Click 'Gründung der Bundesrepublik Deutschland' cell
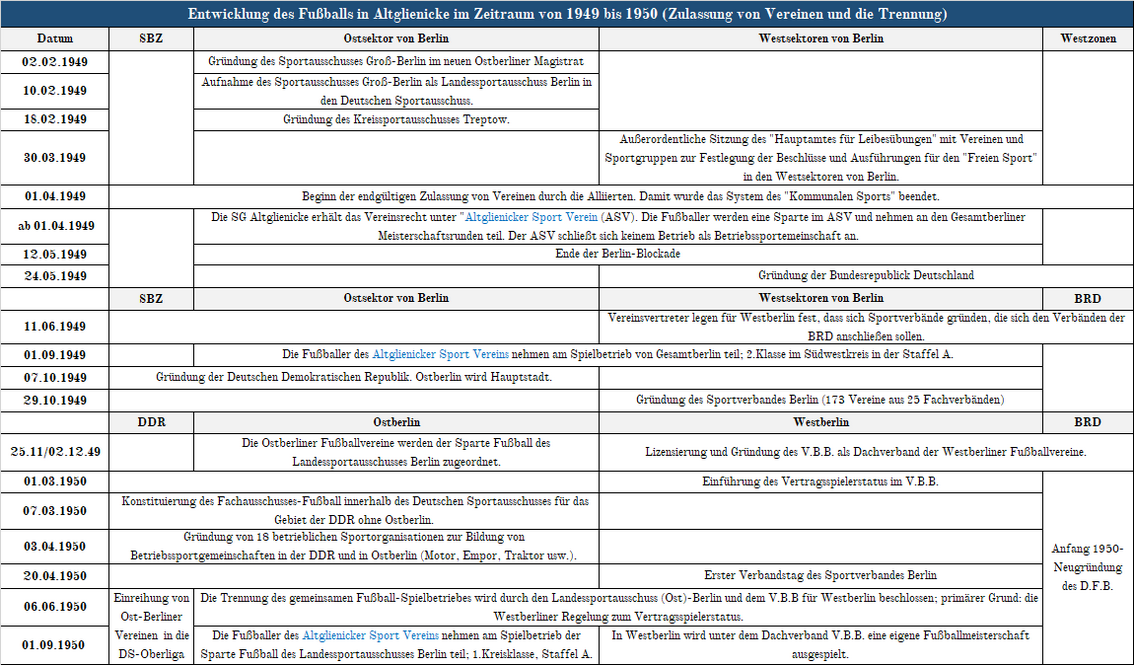 click(866, 276)
